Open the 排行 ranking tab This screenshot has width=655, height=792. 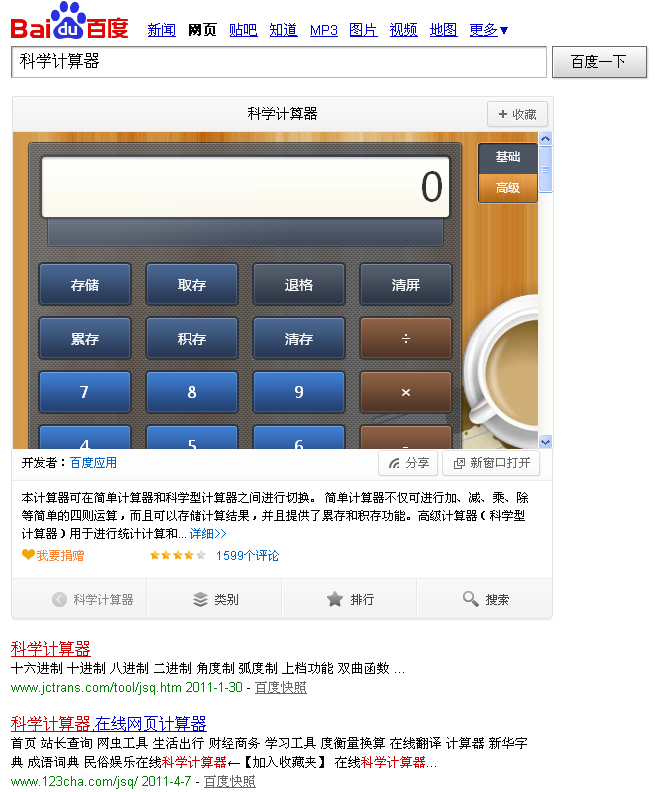[x=349, y=600]
